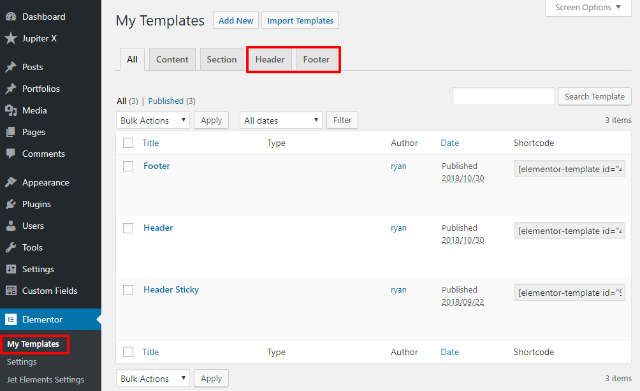Screen dimensions: 640x391
Task: Click the Jupiter X star icon
Action: 11,38
